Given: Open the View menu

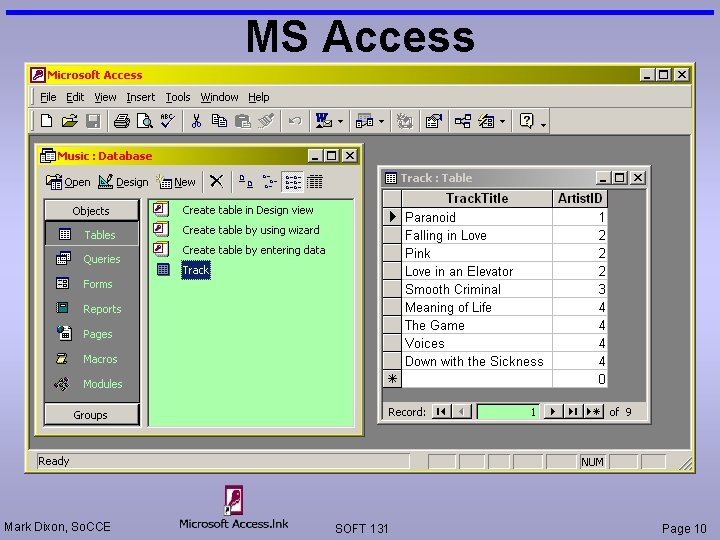Looking at the screenshot, I should tap(105, 97).
